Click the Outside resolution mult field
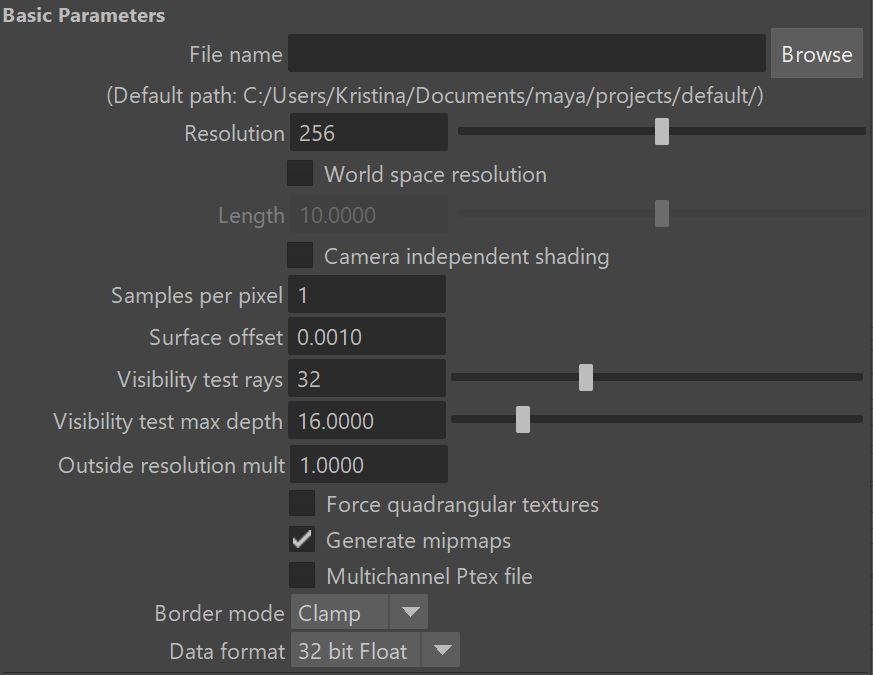 pos(369,464)
